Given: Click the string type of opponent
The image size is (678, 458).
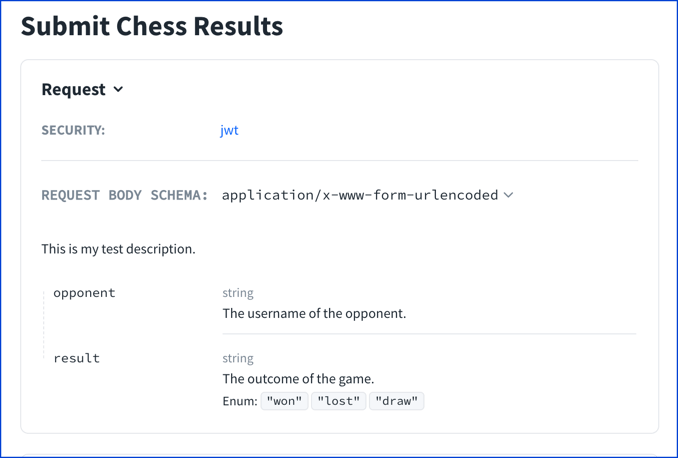Looking at the screenshot, I should (238, 293).
